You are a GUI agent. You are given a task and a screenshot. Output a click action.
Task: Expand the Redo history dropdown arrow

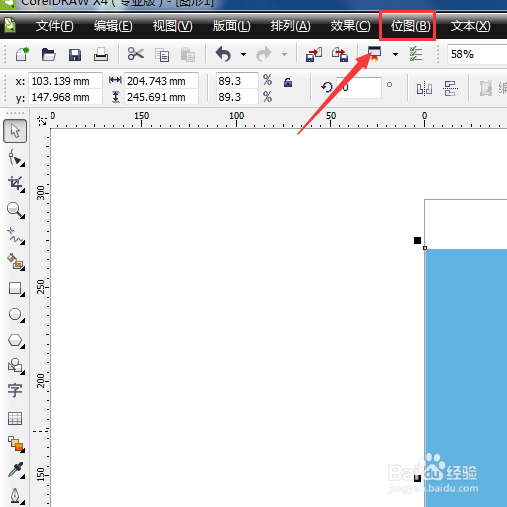point(284,54)
